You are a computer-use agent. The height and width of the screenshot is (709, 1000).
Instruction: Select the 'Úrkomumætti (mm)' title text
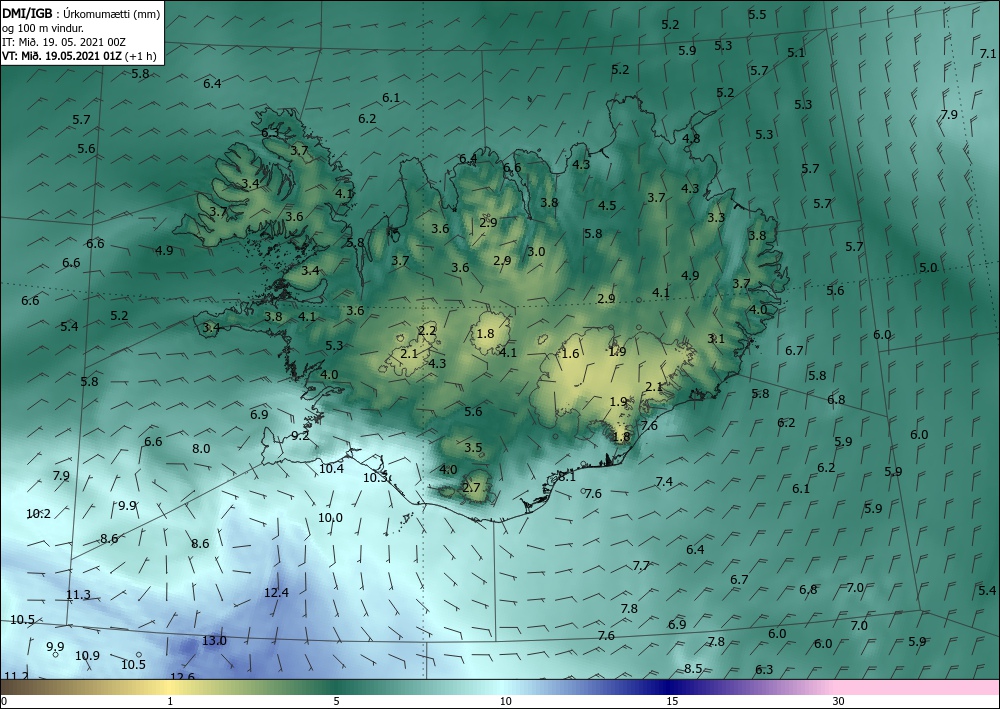110,14
